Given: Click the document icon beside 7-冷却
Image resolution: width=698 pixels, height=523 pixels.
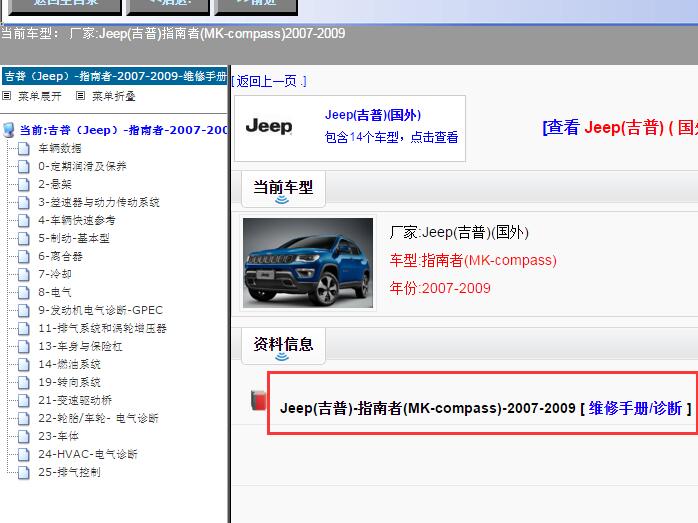Looking at the screenshot, I should 24,274.
